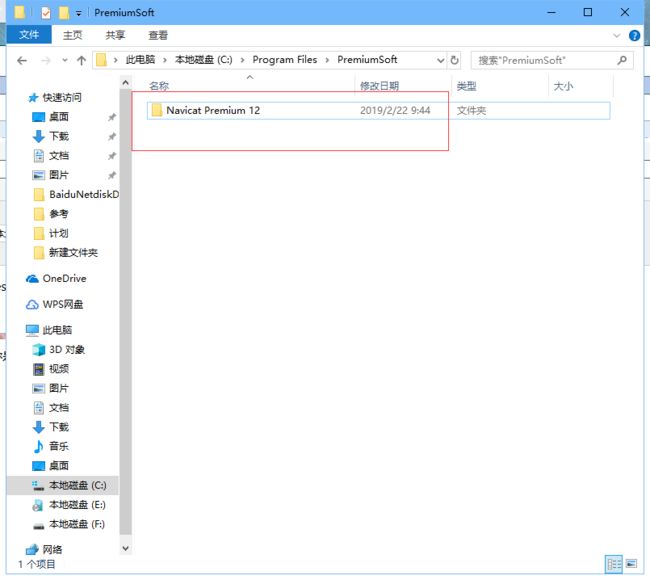The width and height of the screenshot is (650, 580).
Task: Click the magnifier search icon
Action: (622, 61)
